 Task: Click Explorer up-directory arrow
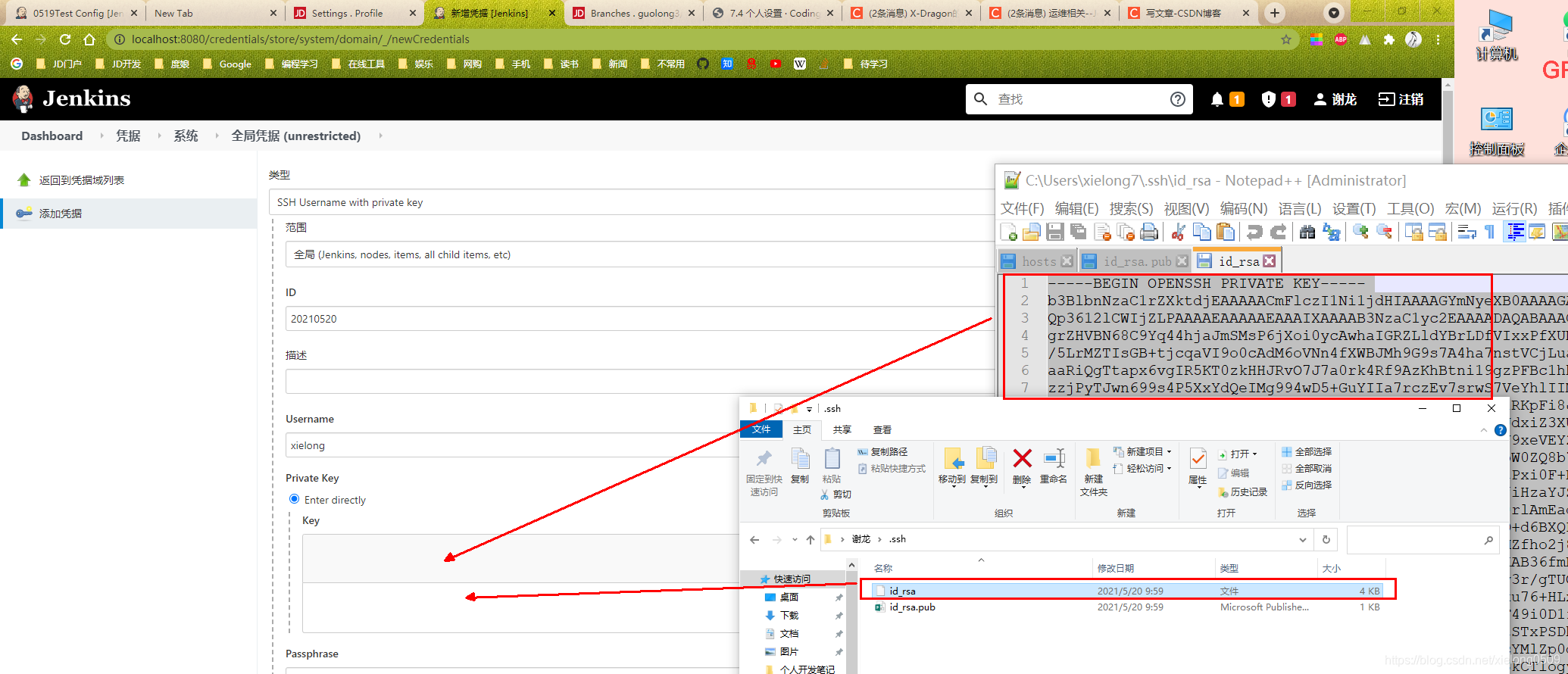(x=811, y=540)
